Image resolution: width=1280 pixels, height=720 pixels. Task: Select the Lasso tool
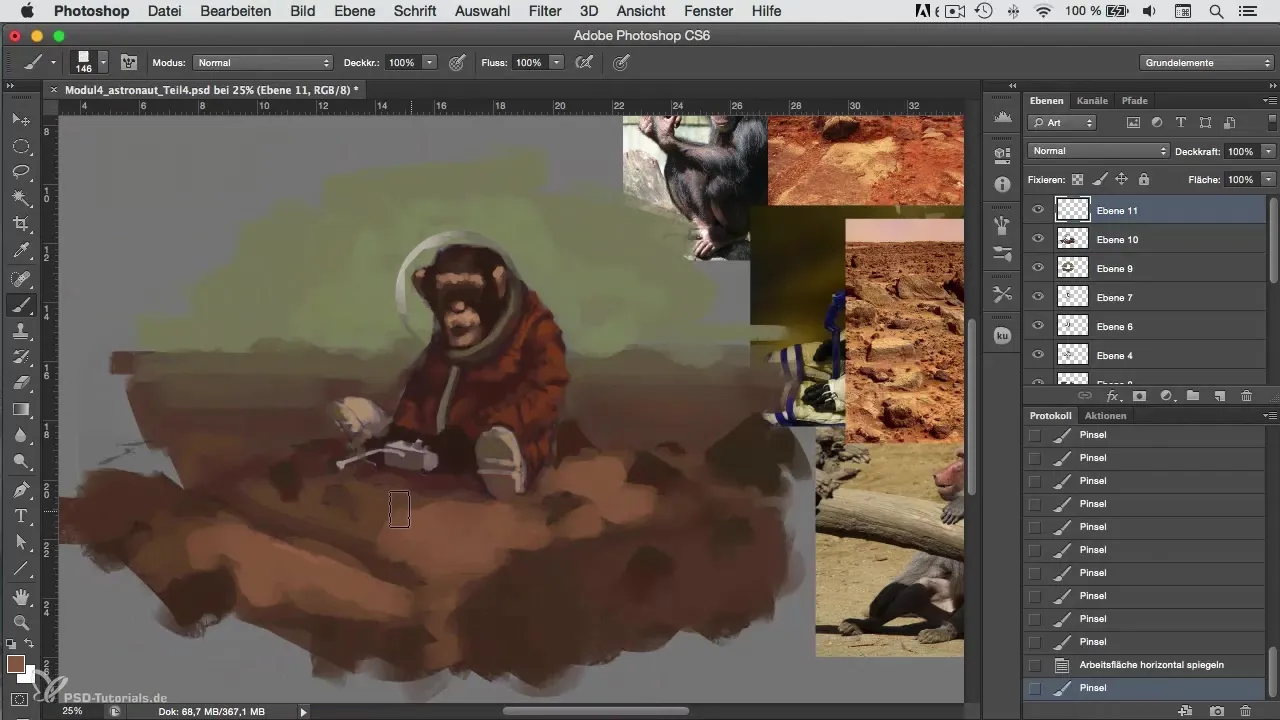(x=21, y=172)
